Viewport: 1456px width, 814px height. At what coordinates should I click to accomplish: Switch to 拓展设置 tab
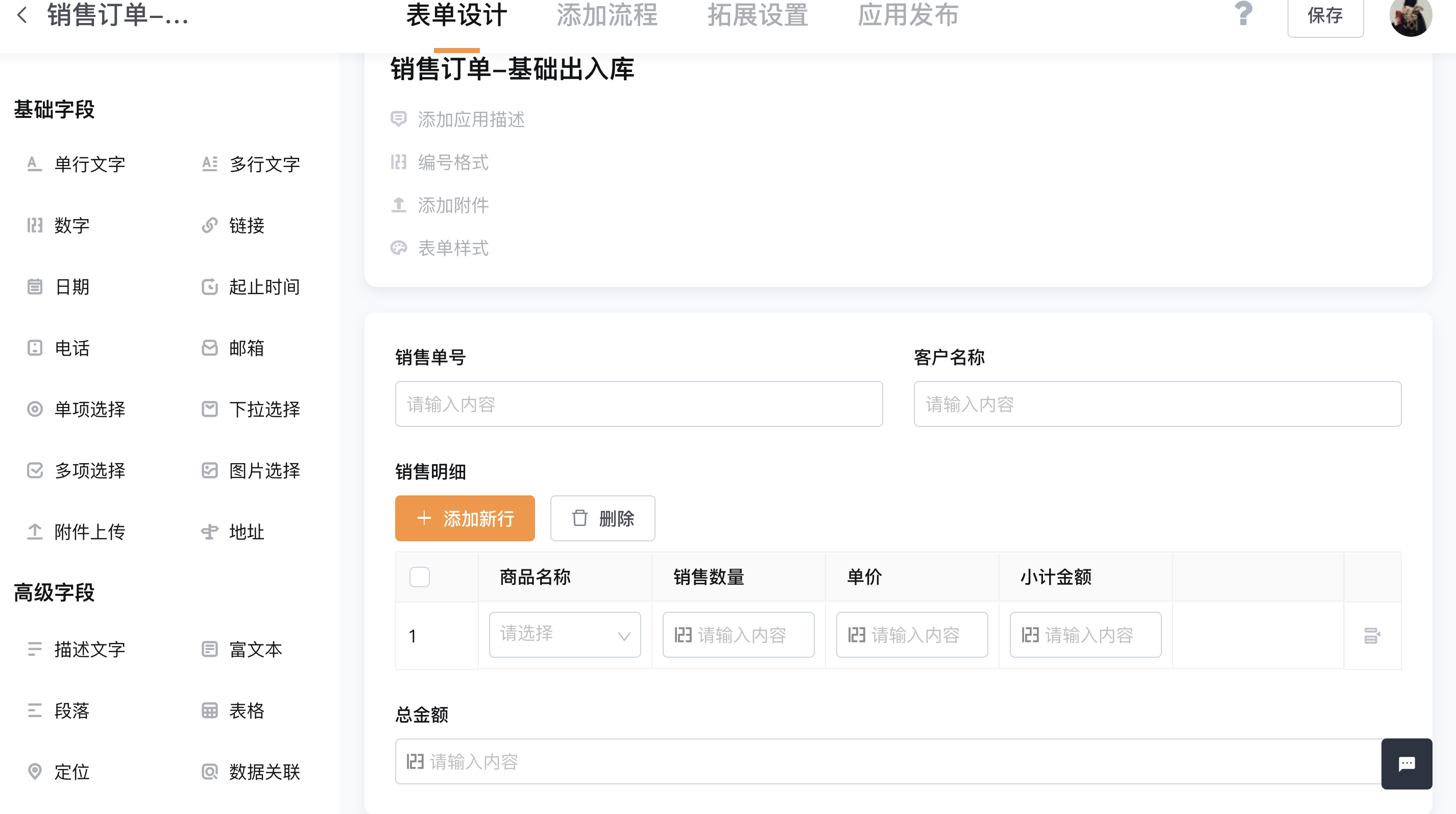point(758,15)
